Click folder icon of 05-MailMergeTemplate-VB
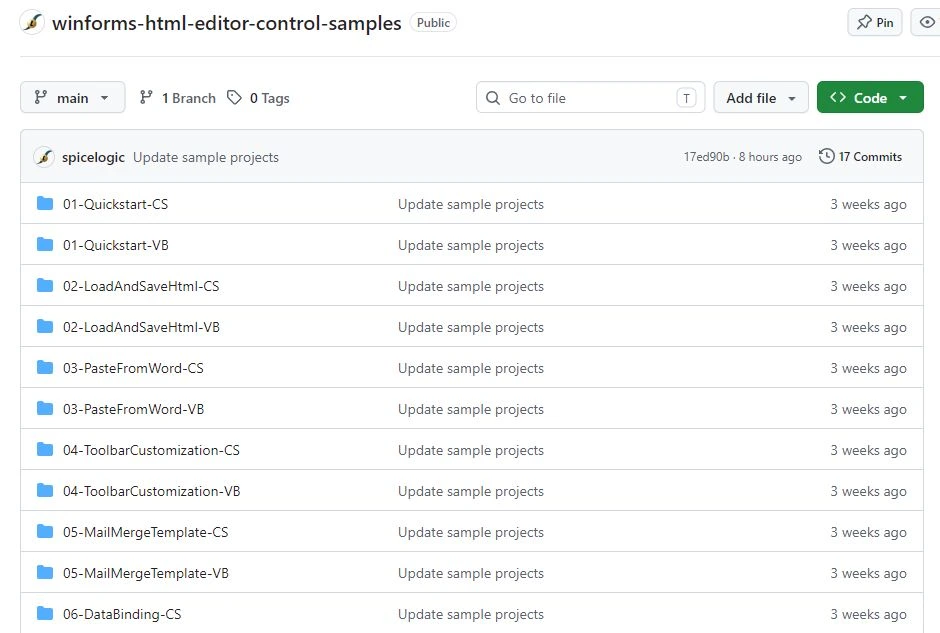The height and width of the screenshot is (633, 940). (x=44, y=572)
